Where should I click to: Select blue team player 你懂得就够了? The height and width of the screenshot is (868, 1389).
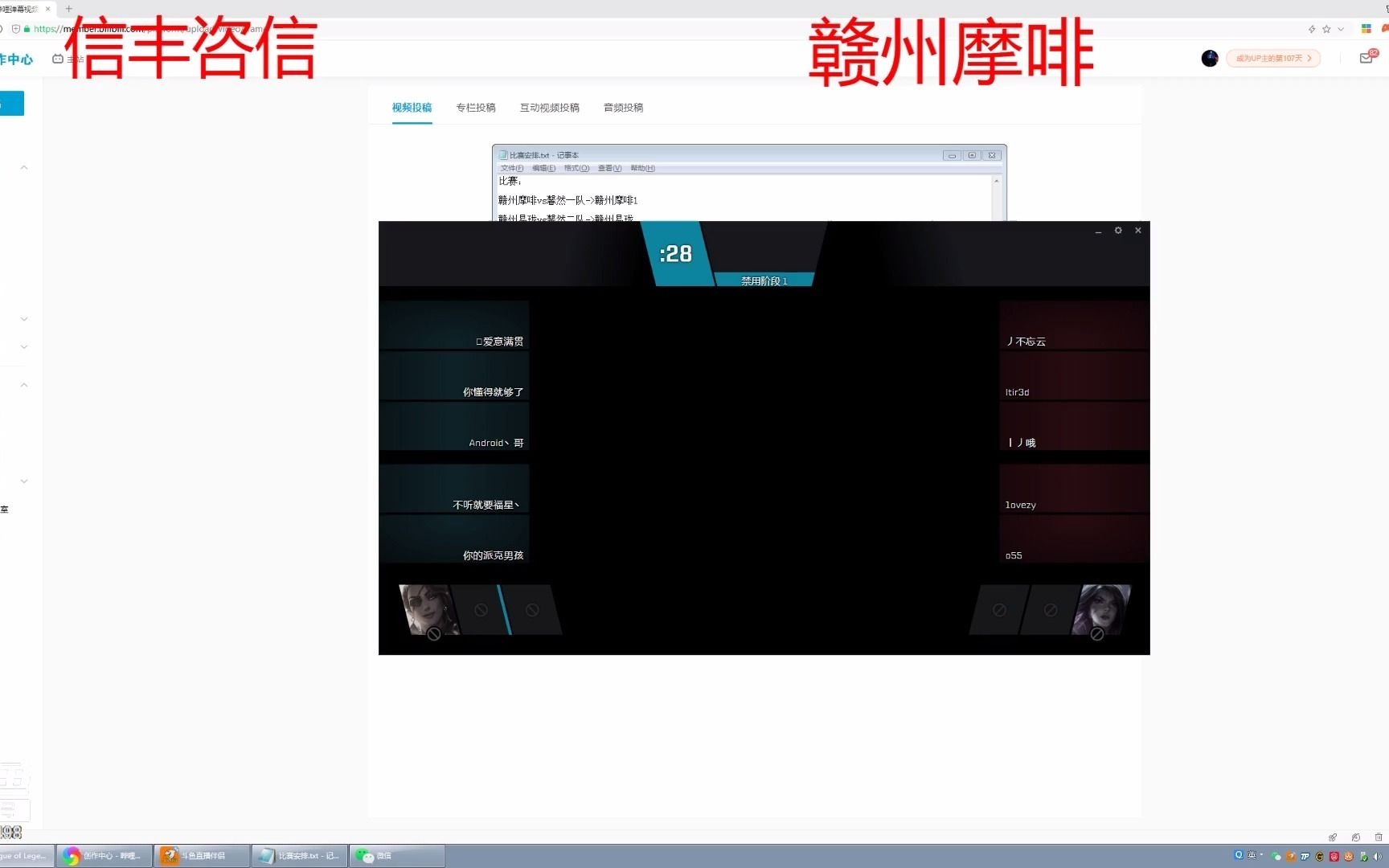coord(454,376)
